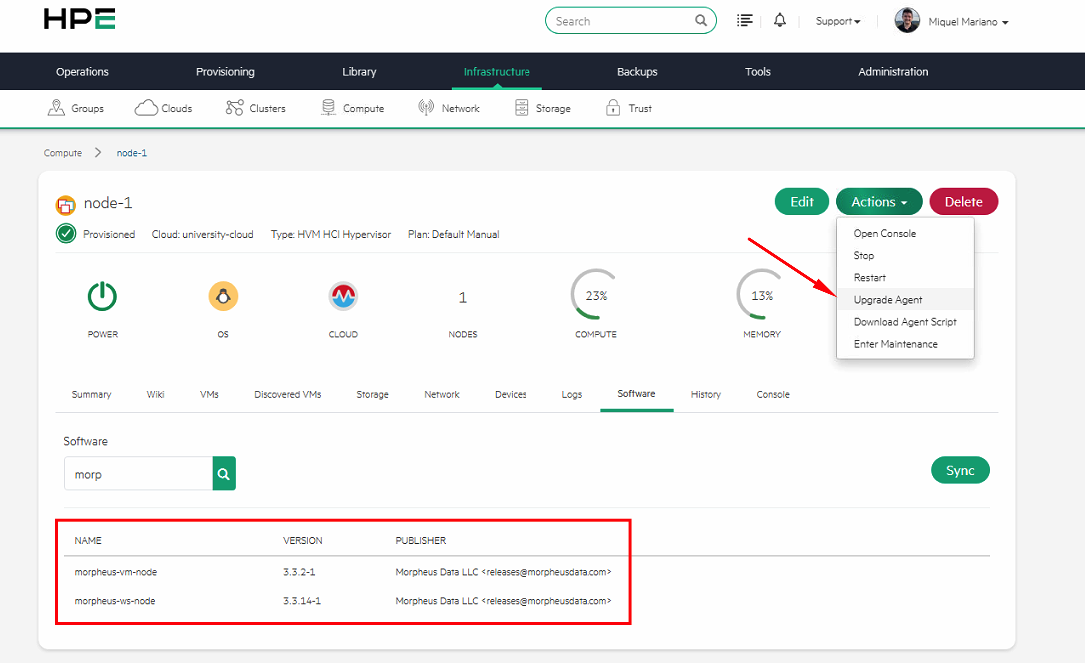1085x663 pixels.
Task: Click the Storage icon in submenu
Action: pos(521,108)
